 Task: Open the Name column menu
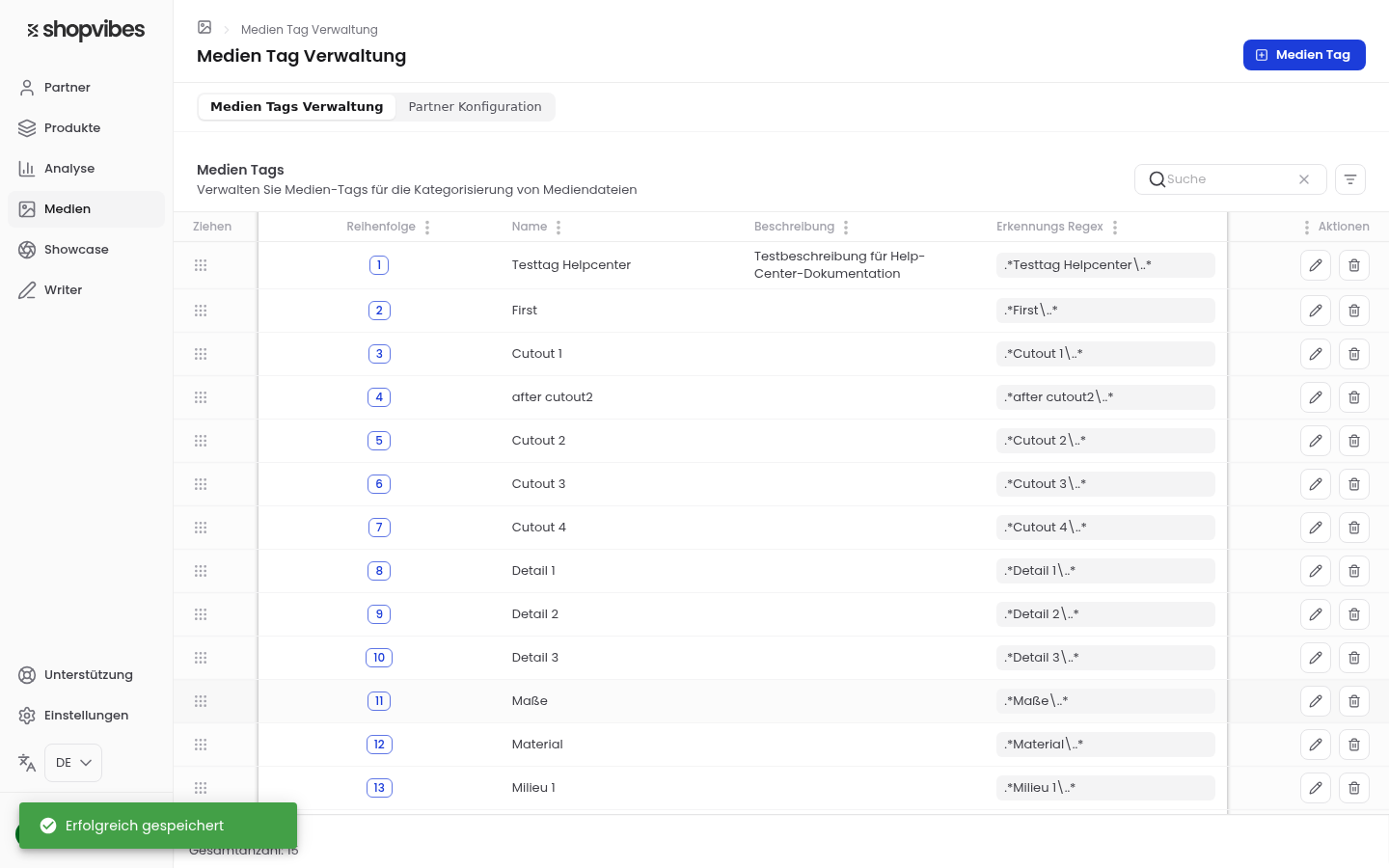tap(558, 228)
